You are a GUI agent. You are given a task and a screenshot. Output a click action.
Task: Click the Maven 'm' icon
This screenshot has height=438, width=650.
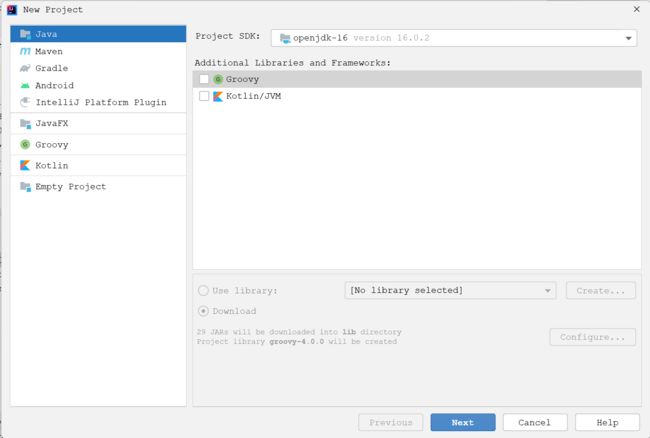point(25,51)
